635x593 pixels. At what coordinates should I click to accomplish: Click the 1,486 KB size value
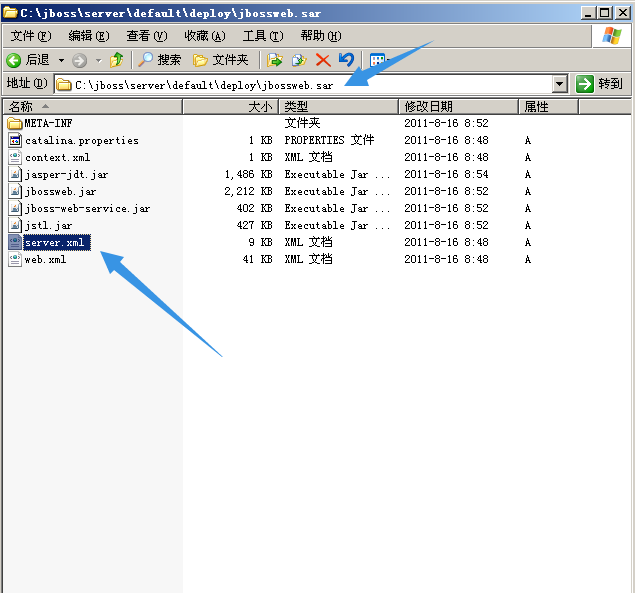tap(248, 175)
